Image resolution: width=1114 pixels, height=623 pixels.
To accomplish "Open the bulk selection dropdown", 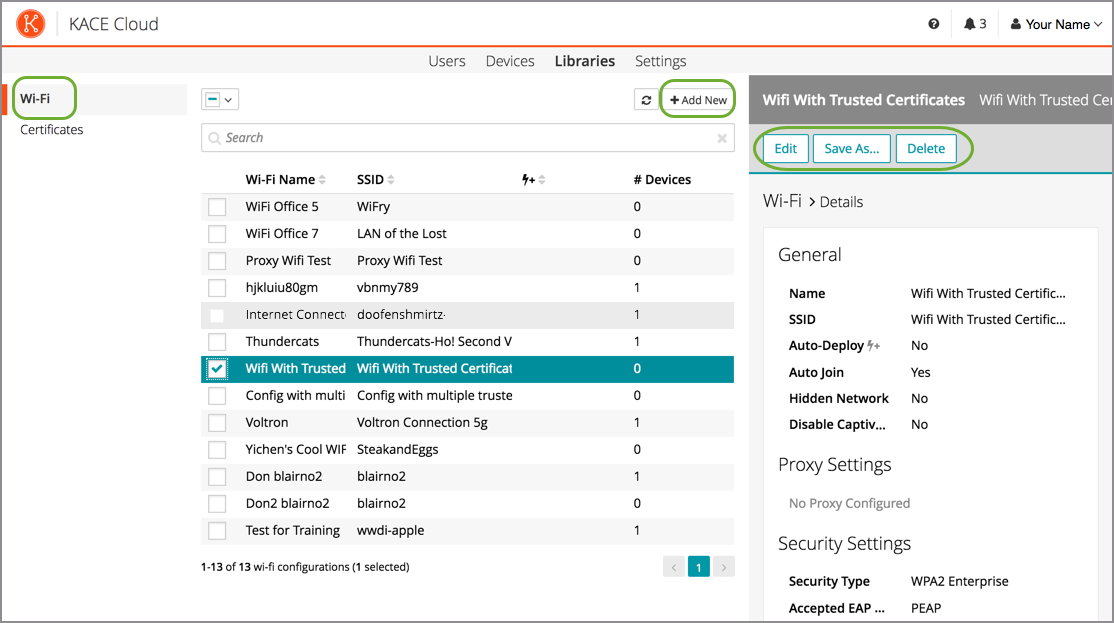I will [220, 99].
